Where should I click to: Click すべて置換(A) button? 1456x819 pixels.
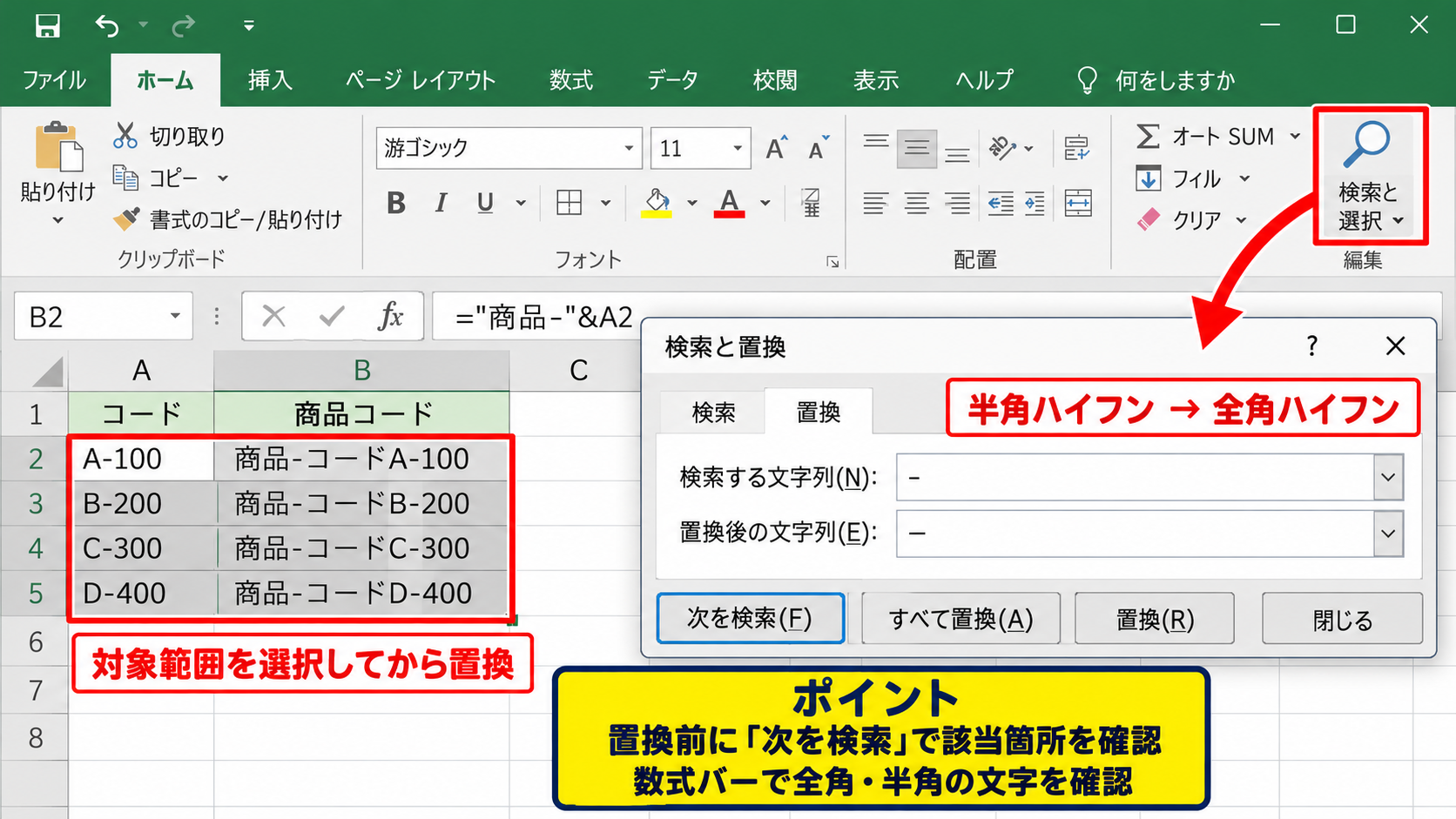click(961, 619)
